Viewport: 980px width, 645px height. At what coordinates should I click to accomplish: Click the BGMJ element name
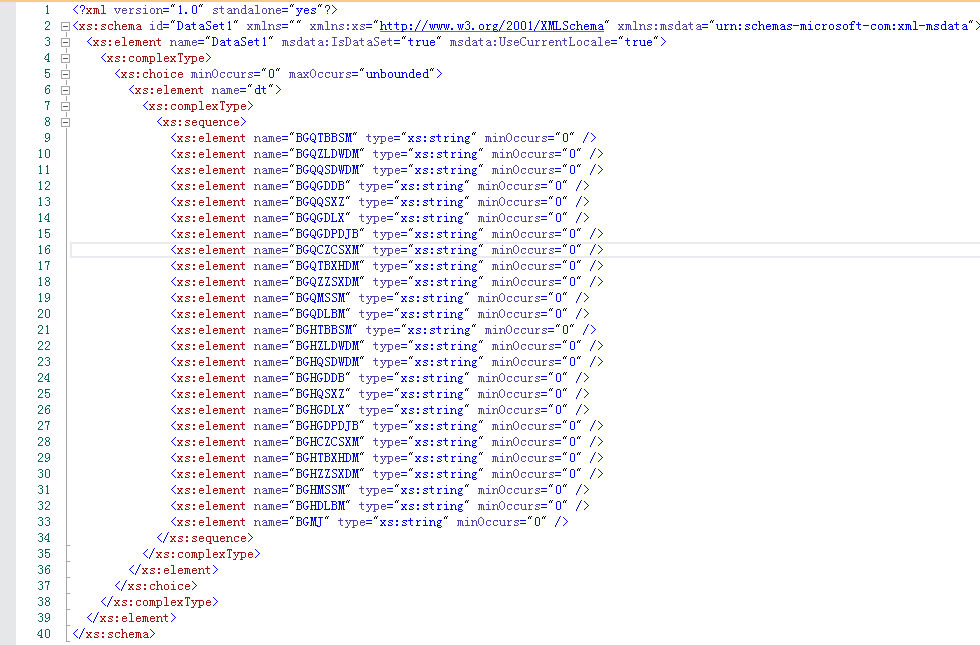pos(309,522)
